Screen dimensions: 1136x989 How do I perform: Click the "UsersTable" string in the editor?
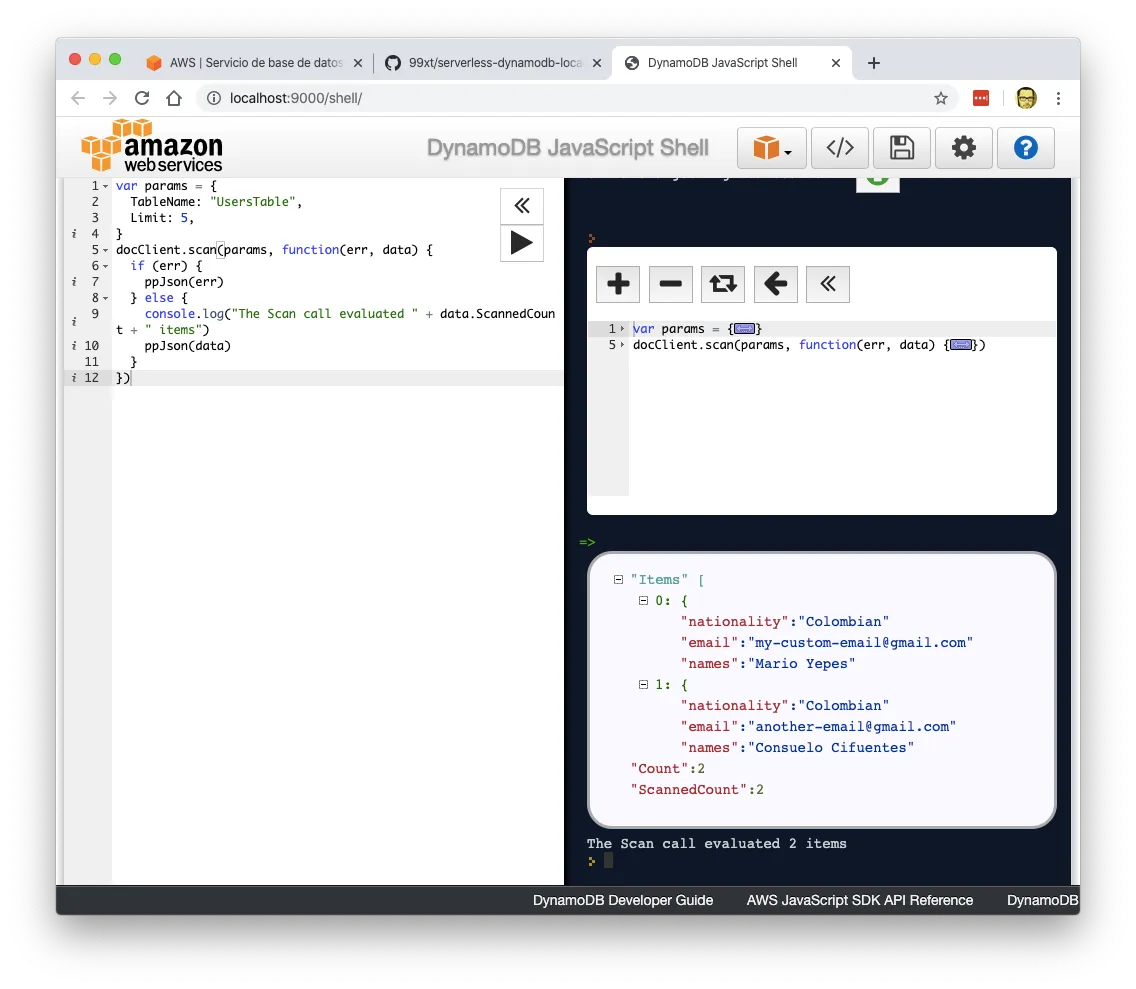click(253, 202)
